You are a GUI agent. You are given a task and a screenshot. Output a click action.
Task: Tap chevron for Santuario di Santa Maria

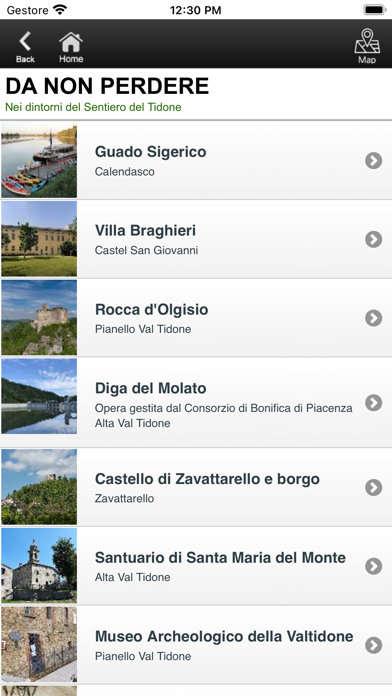point(374,566)
